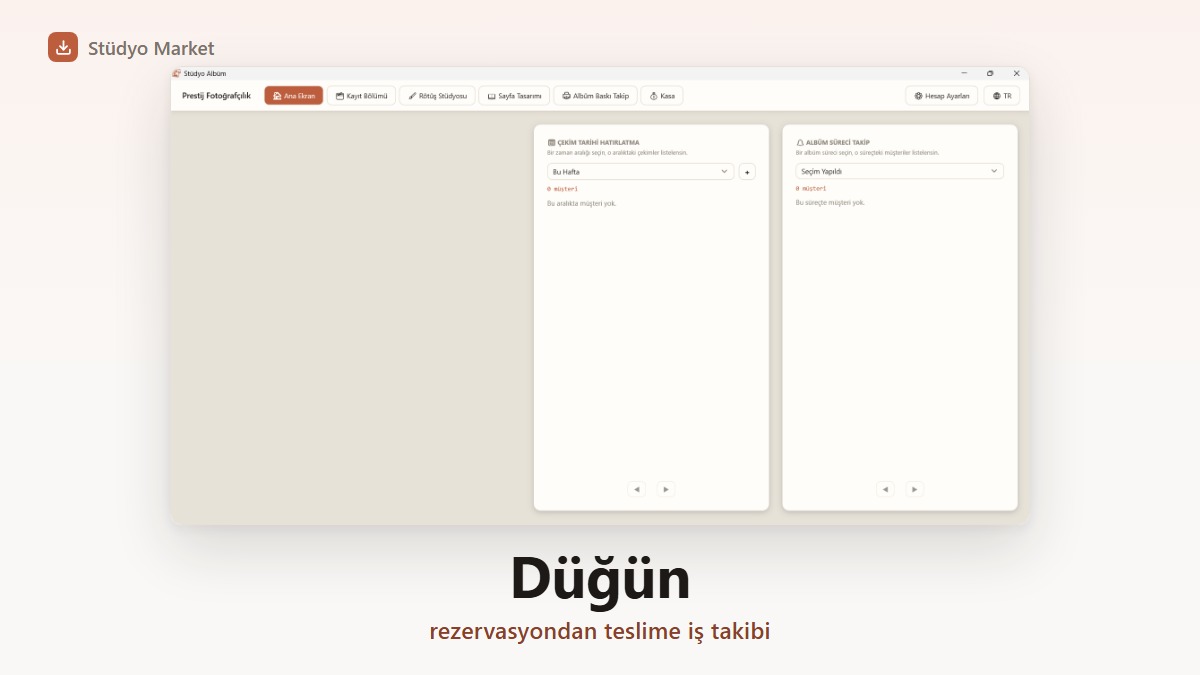Viewport: 1200px width, 675px height.
Task: Open the Ana Ekran tab
Action: click(294, 96)
